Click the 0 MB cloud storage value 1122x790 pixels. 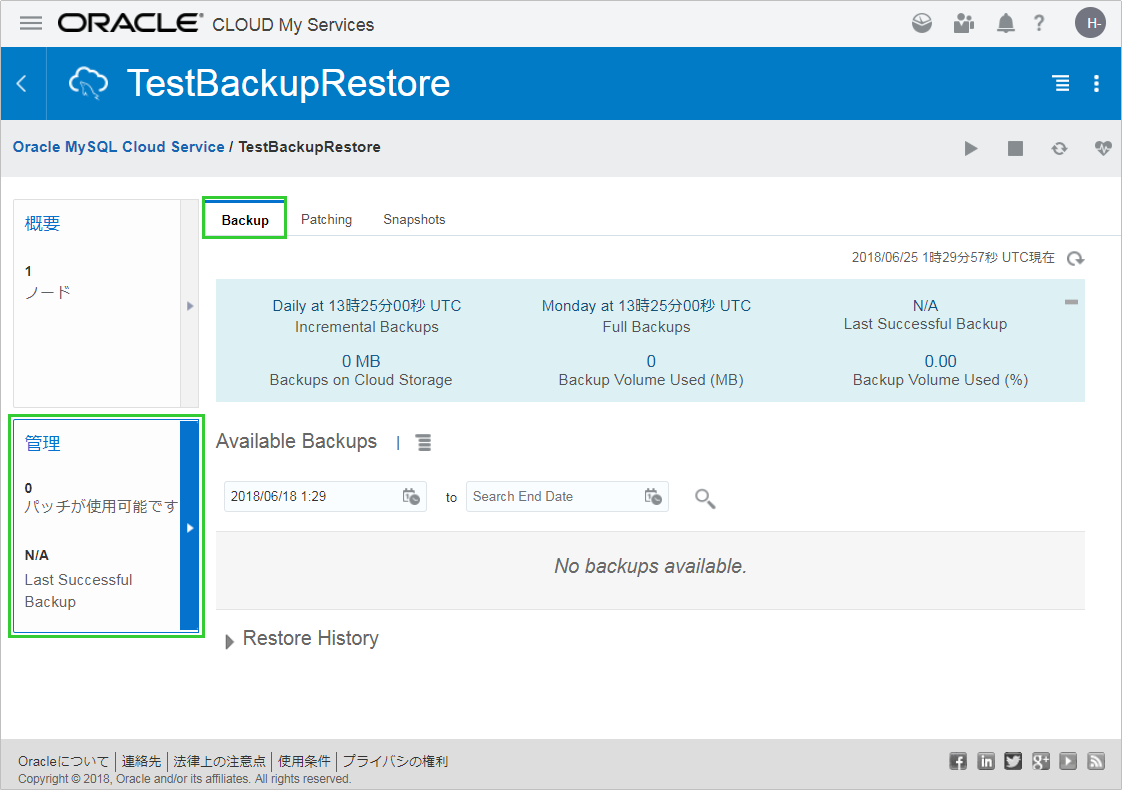[361, 361]
